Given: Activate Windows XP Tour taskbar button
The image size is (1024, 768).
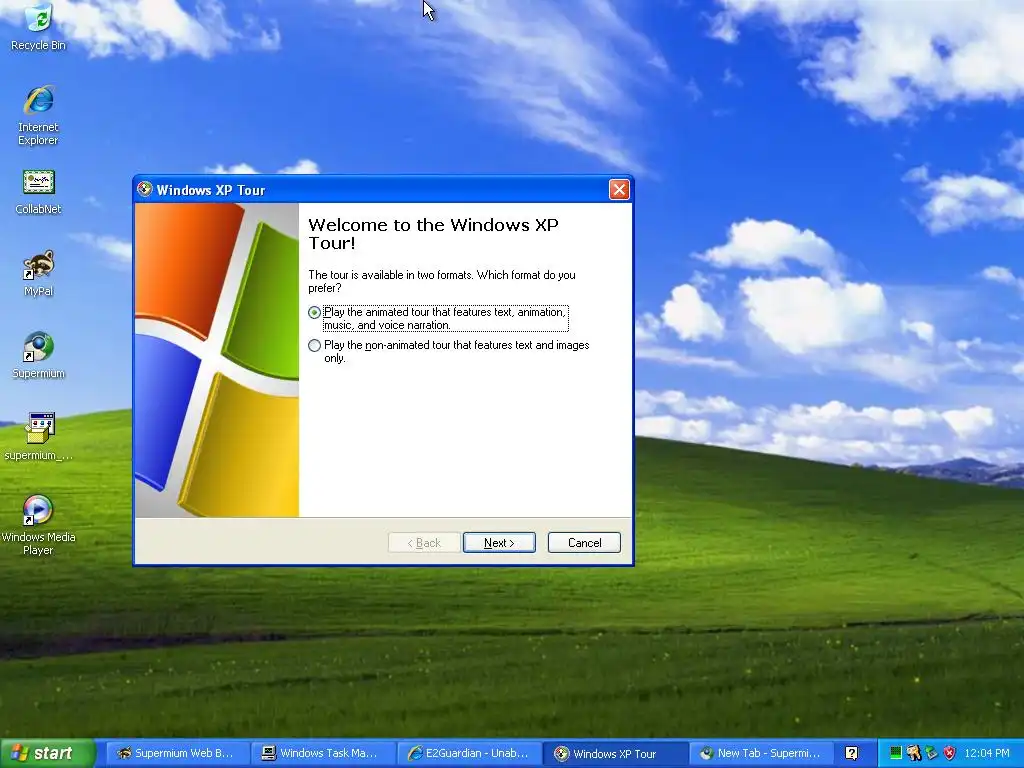Looking at the screenshot, I should [x=616, y=754].
